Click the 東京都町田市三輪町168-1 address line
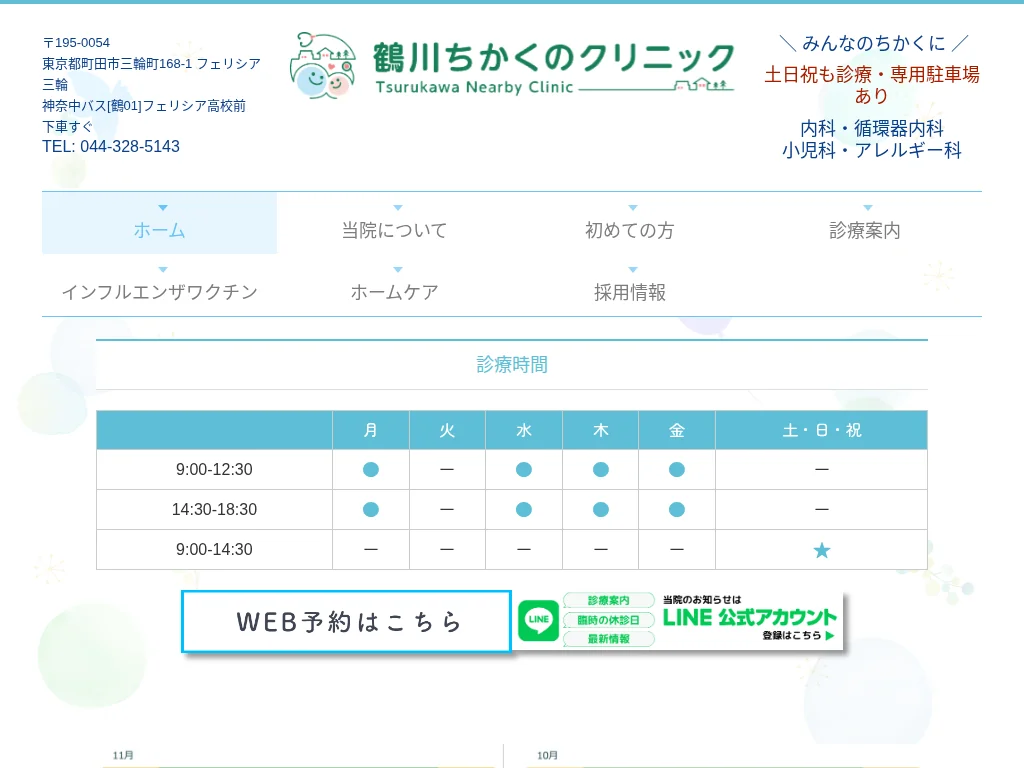 [x=152, y=74]
